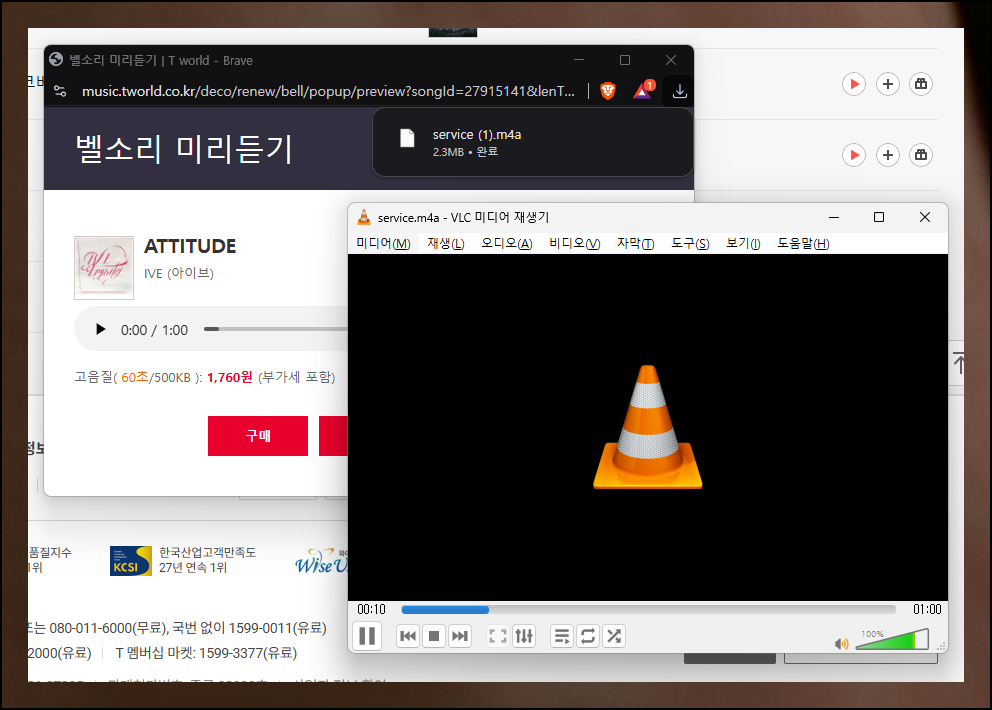Gift the first background song
The image size is (992, 710).
[921, 84]
